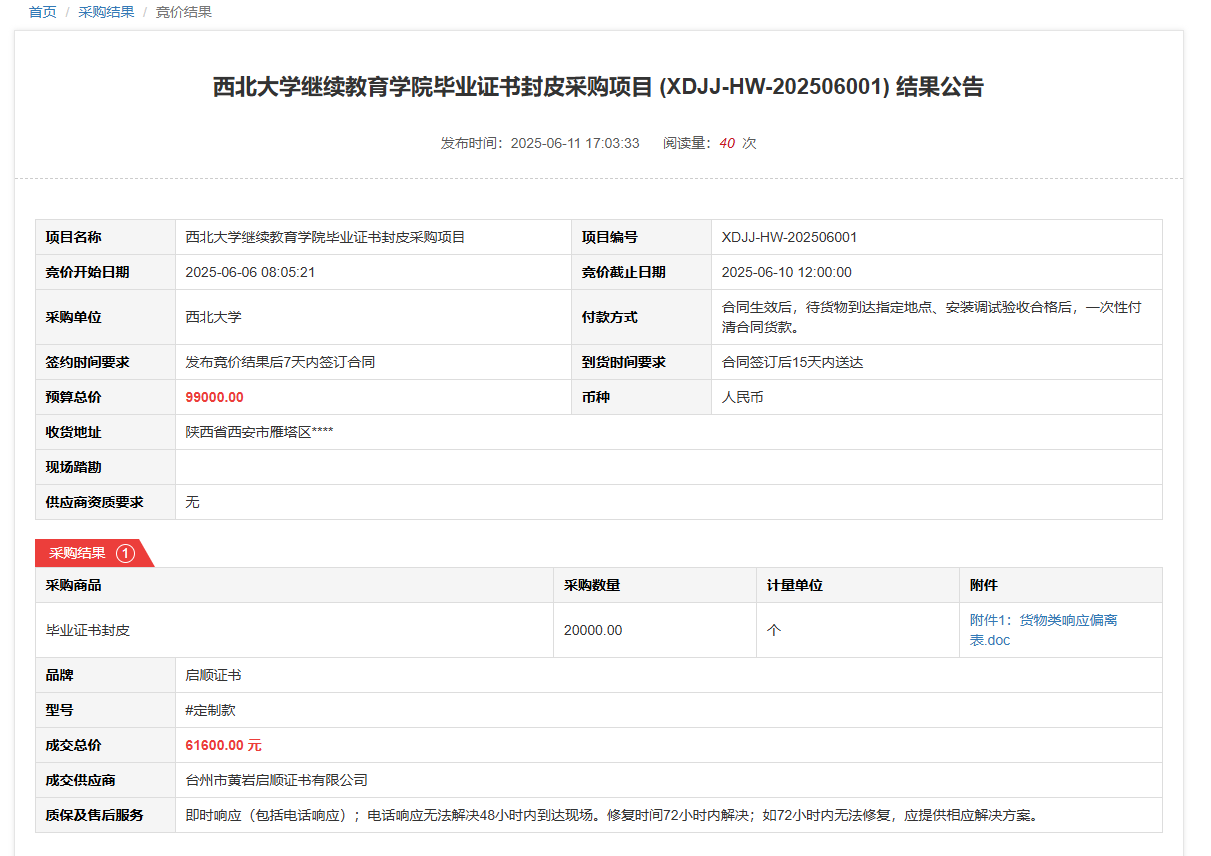
Task: Click the red budget value 99000.00
Action: [214, 397]
